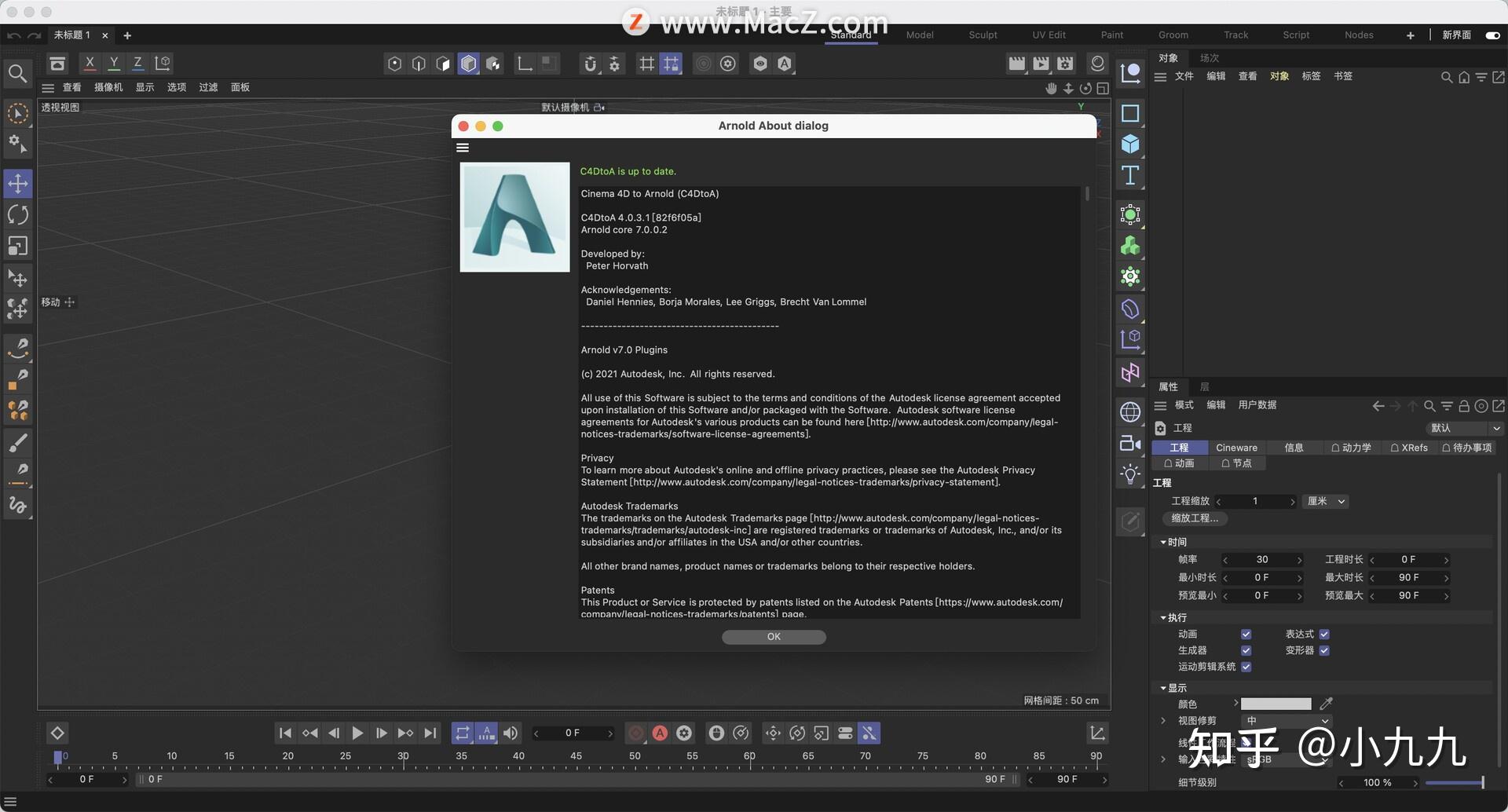Image resolution: width=1508 pixels, height=812 pixels.
Task: Click the Play Forward button
Action: tap(357, 733)
